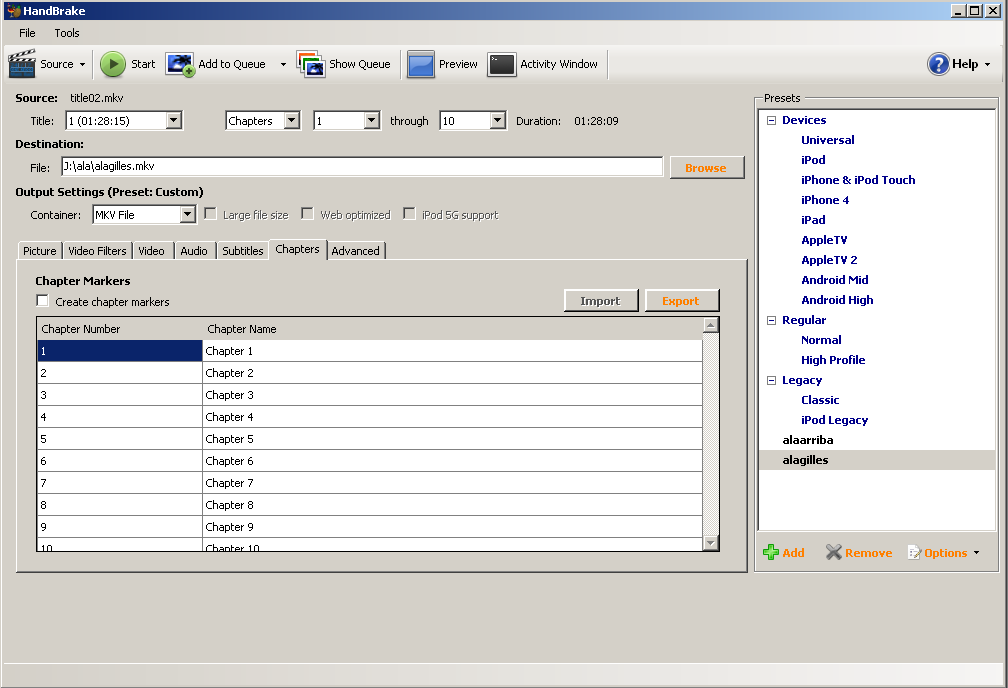Switch to the Video Filters tab

(x=97, y=251)
